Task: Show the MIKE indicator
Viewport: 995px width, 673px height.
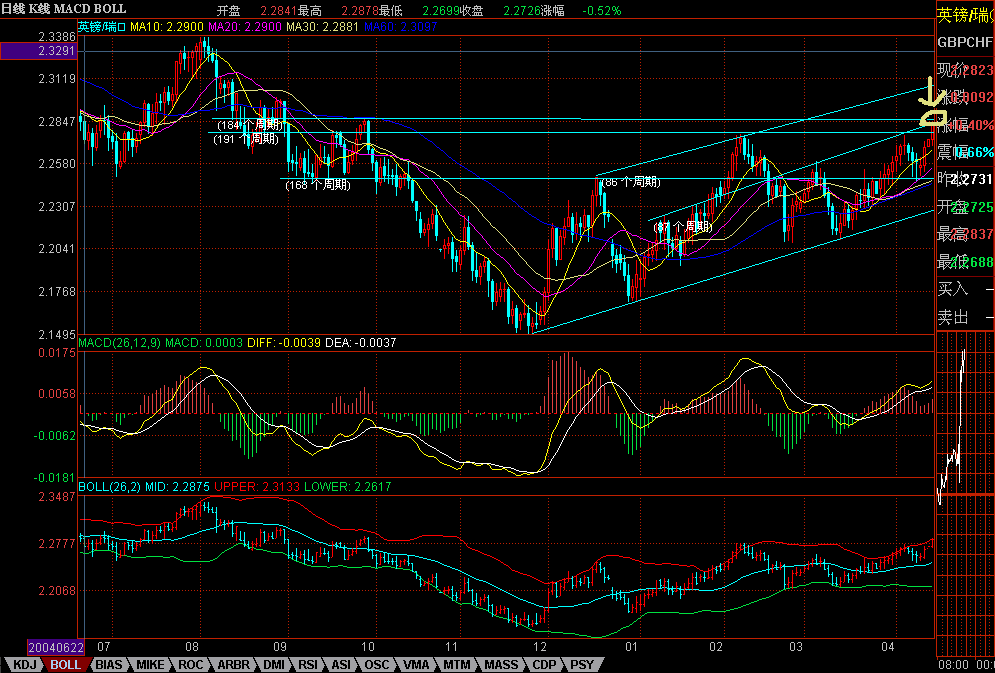Action: (x=151, y=664)
